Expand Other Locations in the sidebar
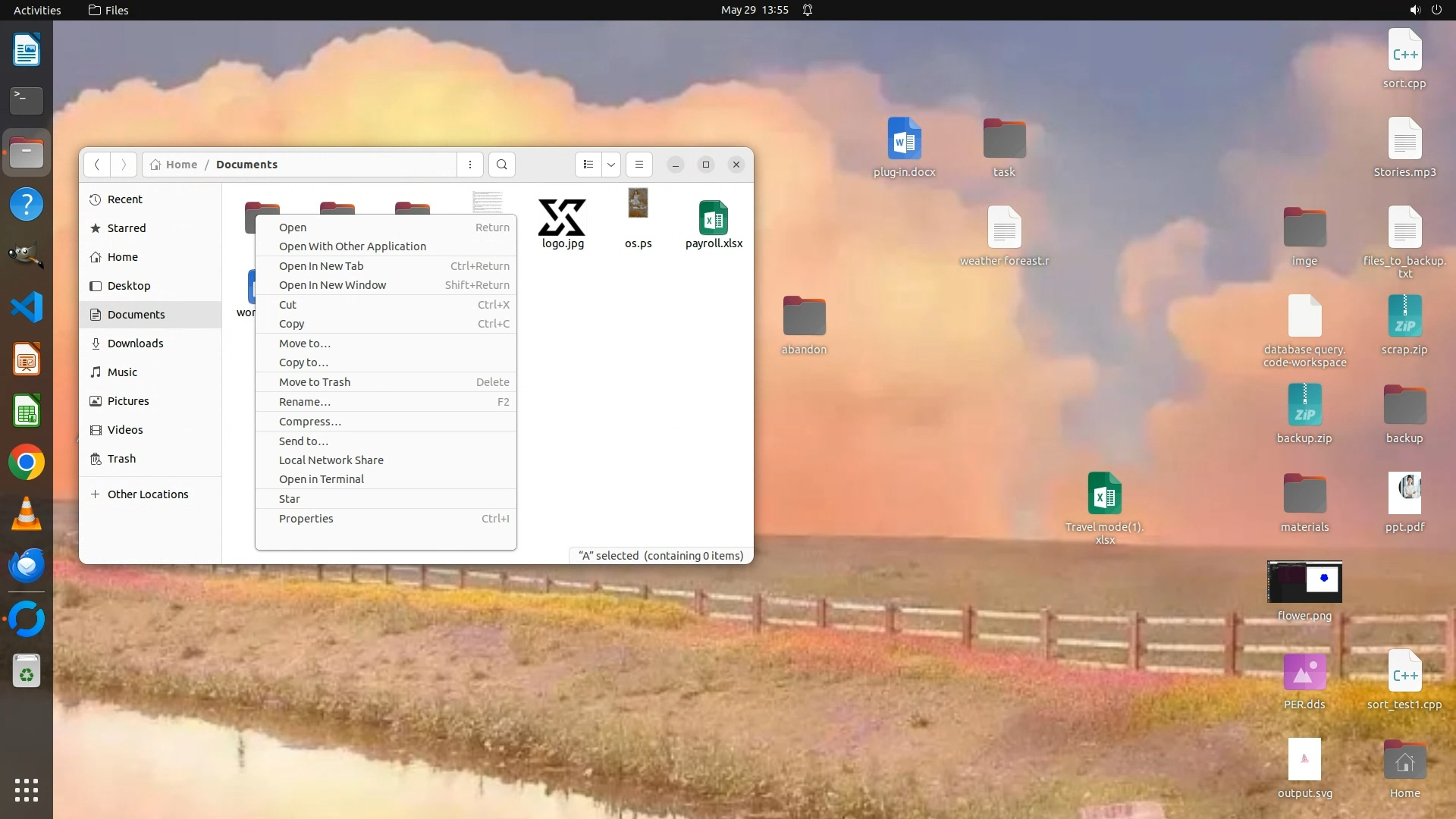This screenshot has height=819, width=1456. [x=148, y=494]
